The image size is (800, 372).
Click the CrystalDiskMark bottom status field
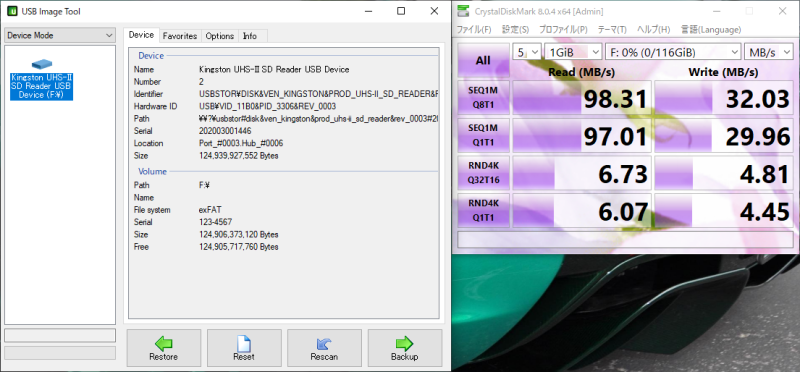pos(625,240)
